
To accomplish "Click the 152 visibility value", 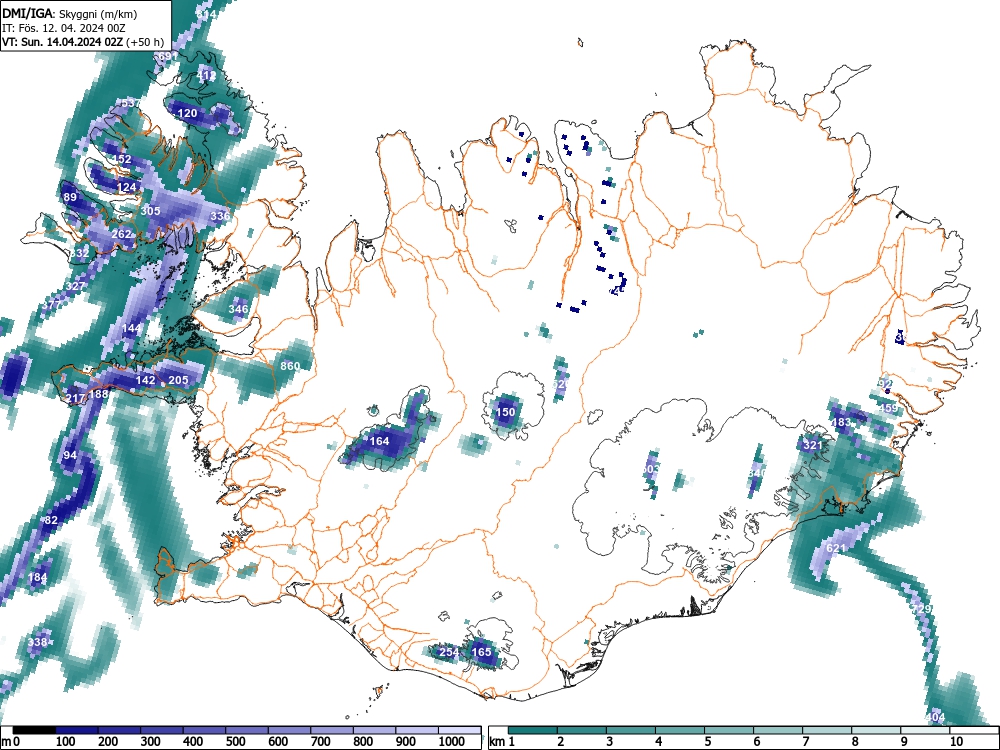I will tap(122, 159).
